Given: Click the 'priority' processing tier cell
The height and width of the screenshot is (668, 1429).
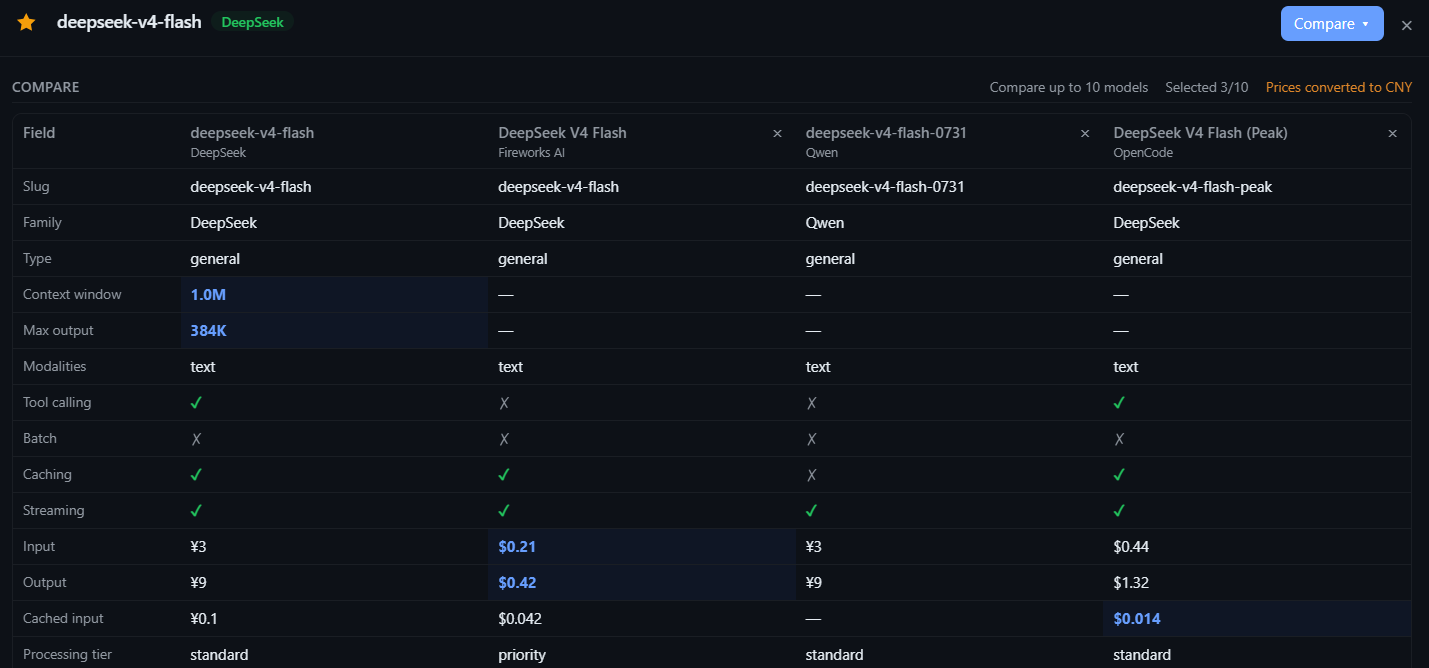Looking at the screenshot, I should point(522,655).
